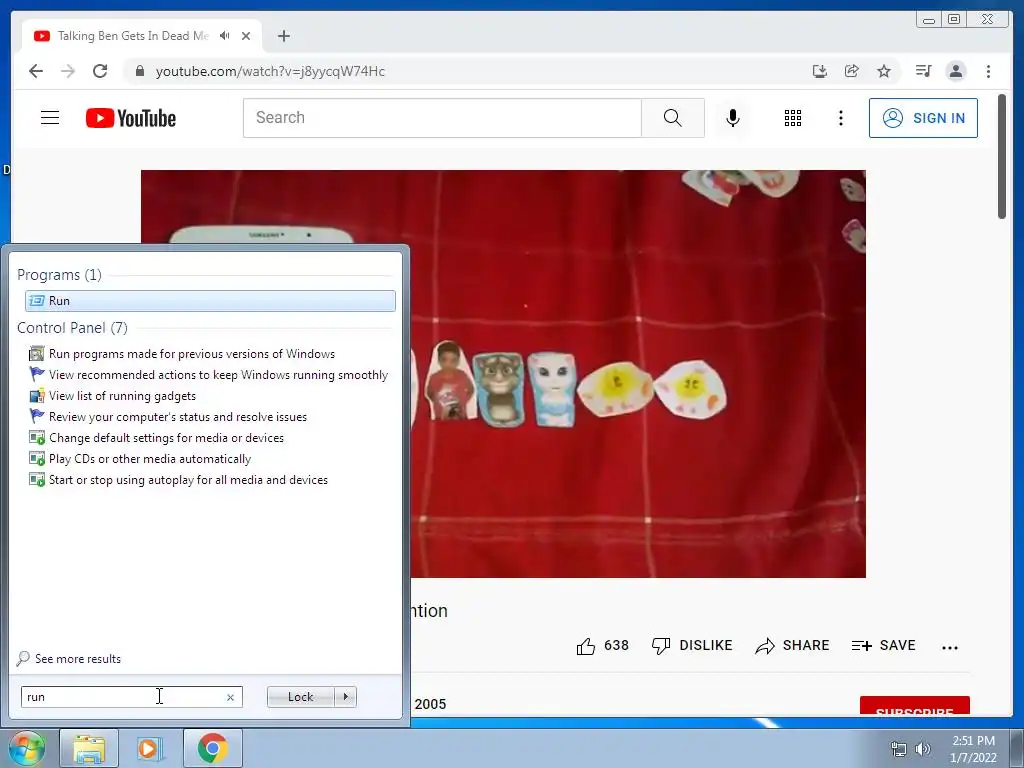Open Change default settings for media
Screen dimensions: 1024x768
[x=157, y=438]
